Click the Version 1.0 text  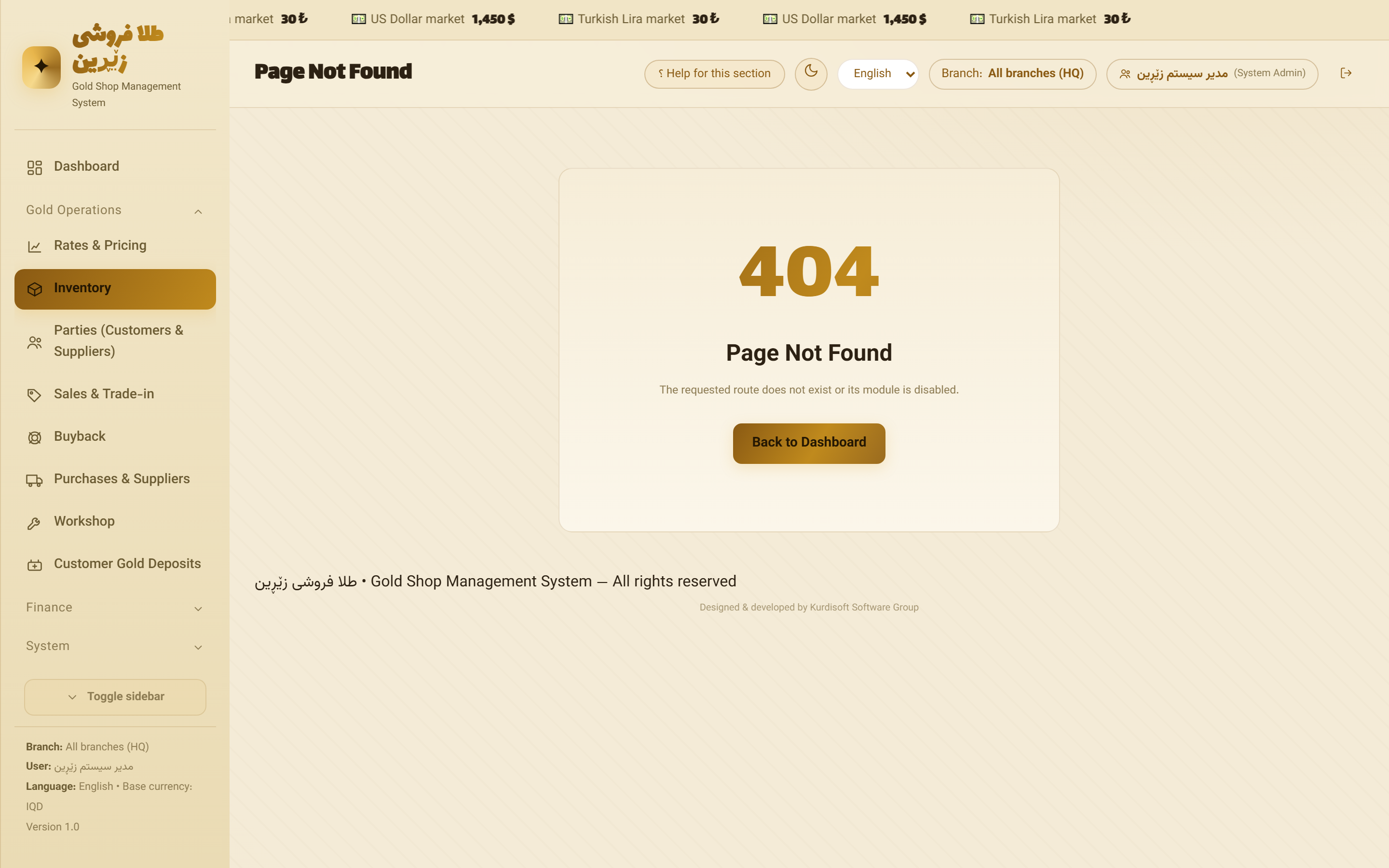pyautogui.click(x=52, y=827)
